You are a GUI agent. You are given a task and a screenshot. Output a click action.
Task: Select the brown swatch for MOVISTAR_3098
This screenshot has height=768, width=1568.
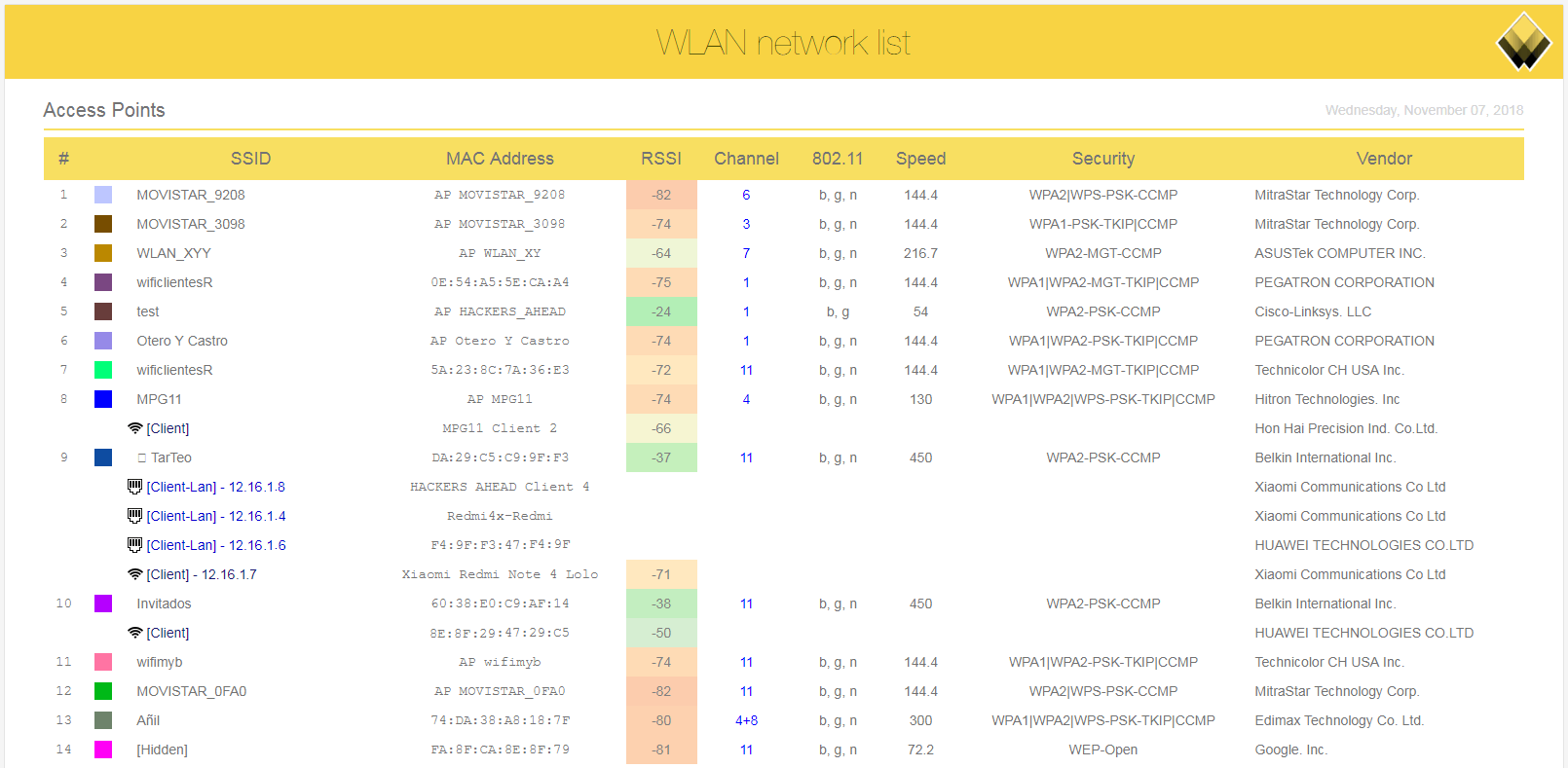point(103,224)
